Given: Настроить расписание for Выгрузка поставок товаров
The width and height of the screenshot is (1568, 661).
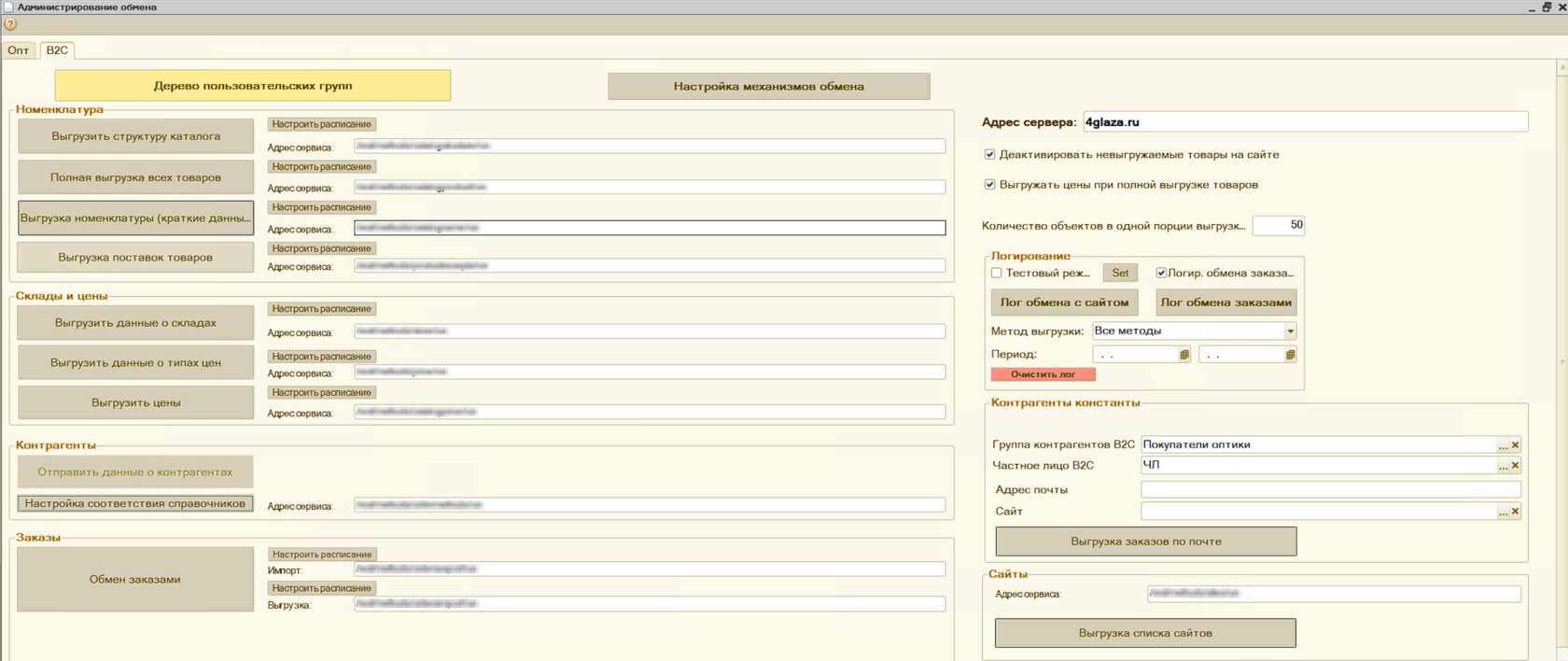Looking at the screenshot, I should pos(322,248).
